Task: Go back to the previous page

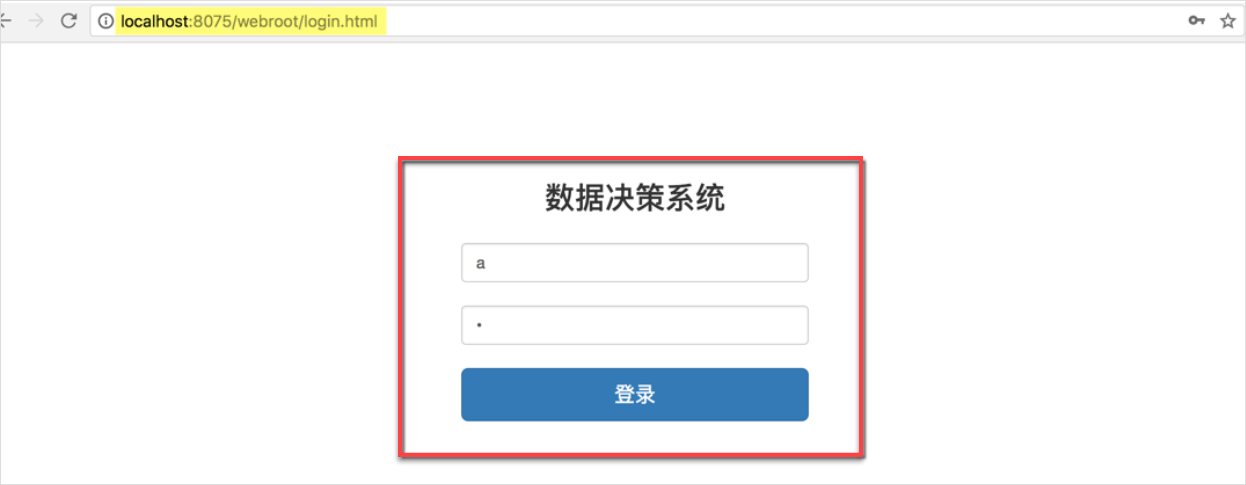Action: (5, 21)
